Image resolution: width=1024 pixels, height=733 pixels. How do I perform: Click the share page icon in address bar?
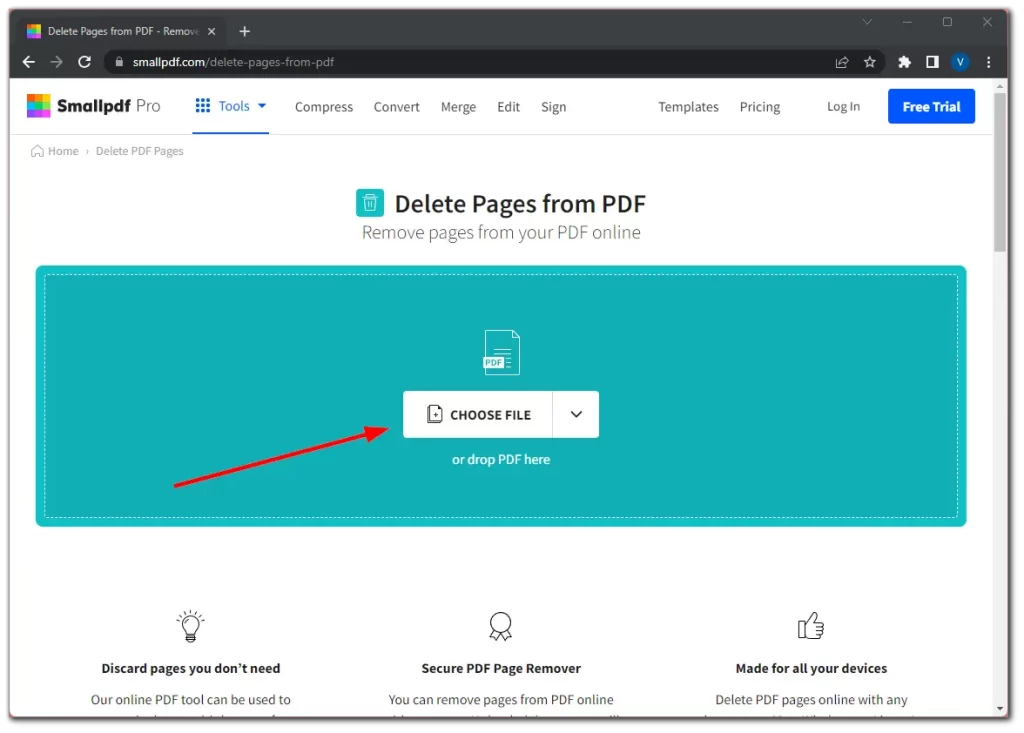click(842, 62)
